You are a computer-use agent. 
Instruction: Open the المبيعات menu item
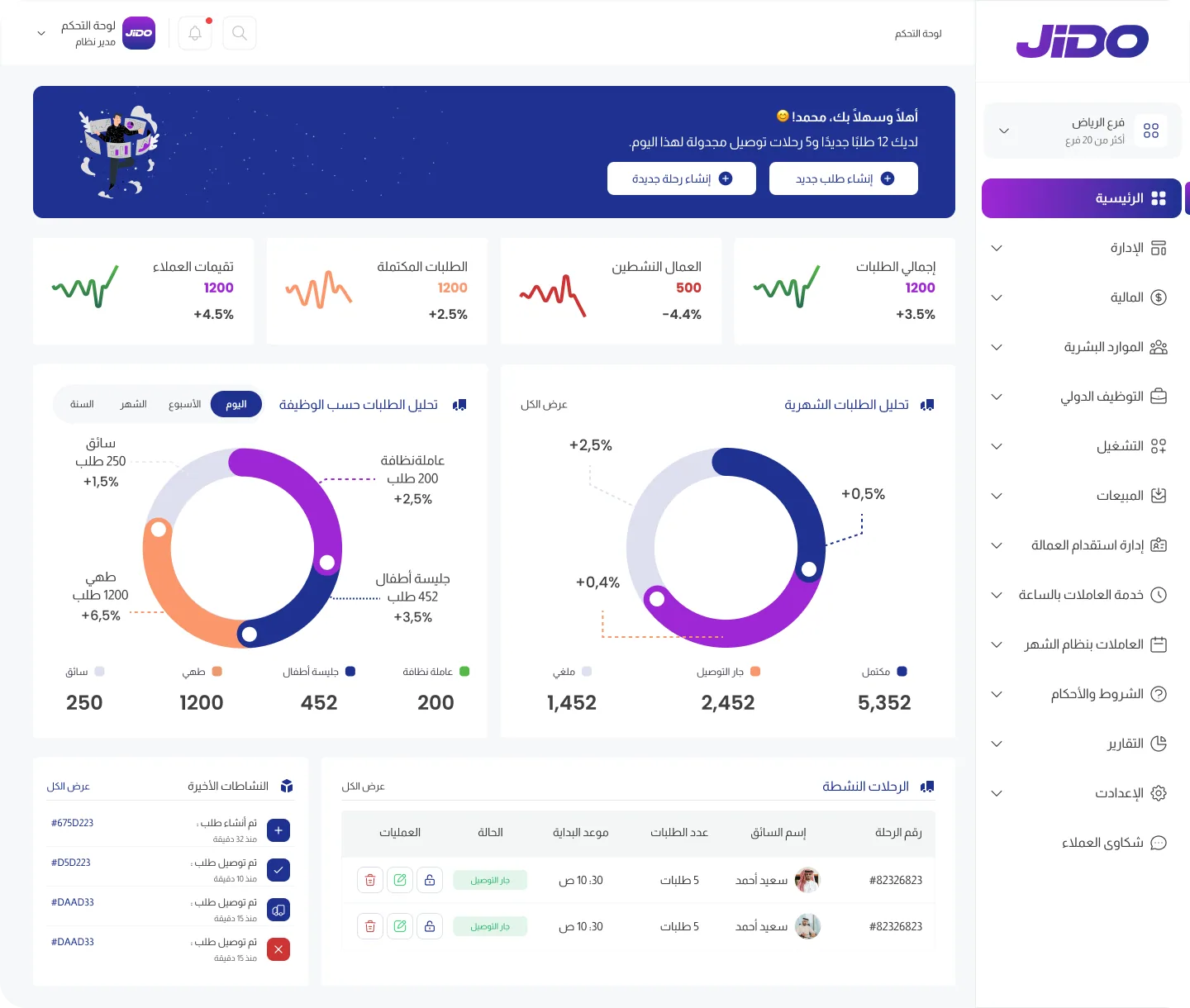1082,496
